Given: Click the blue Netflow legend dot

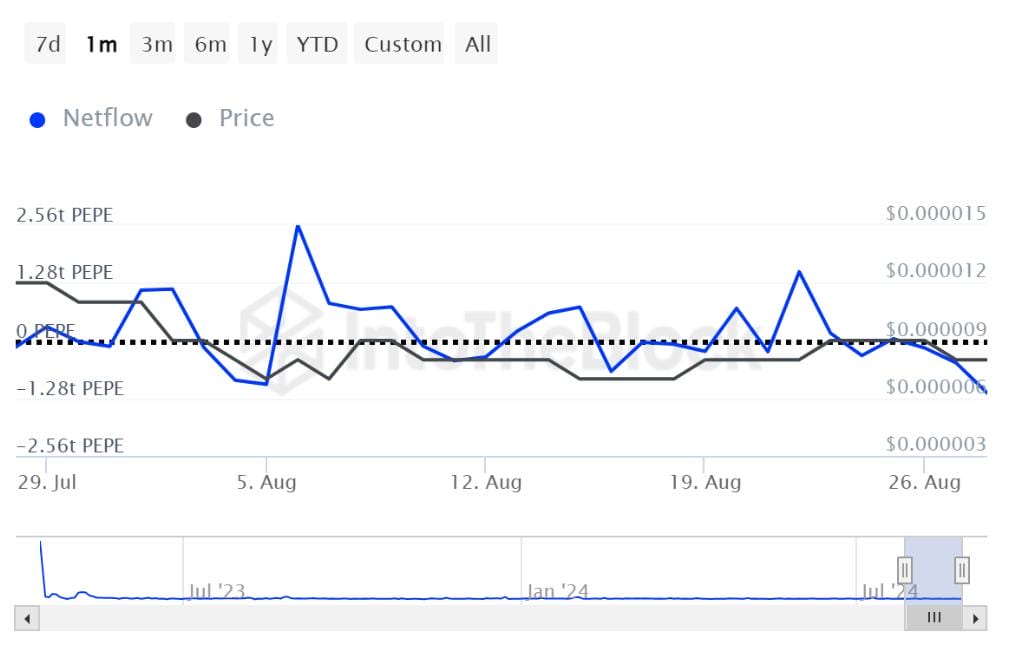Looking at the screenshot, I should click(x=38, y=119).
